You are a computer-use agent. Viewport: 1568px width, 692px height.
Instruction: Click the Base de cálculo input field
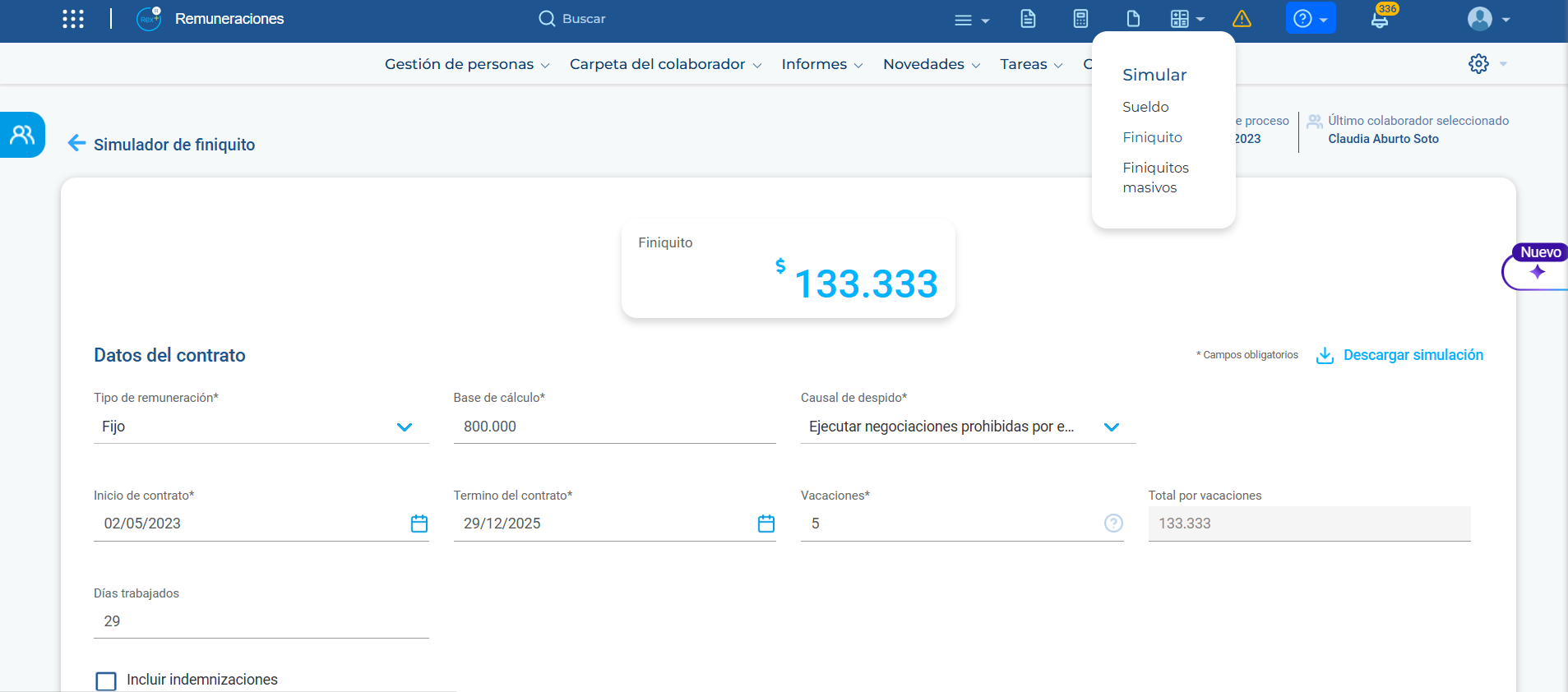click(614, 427)
